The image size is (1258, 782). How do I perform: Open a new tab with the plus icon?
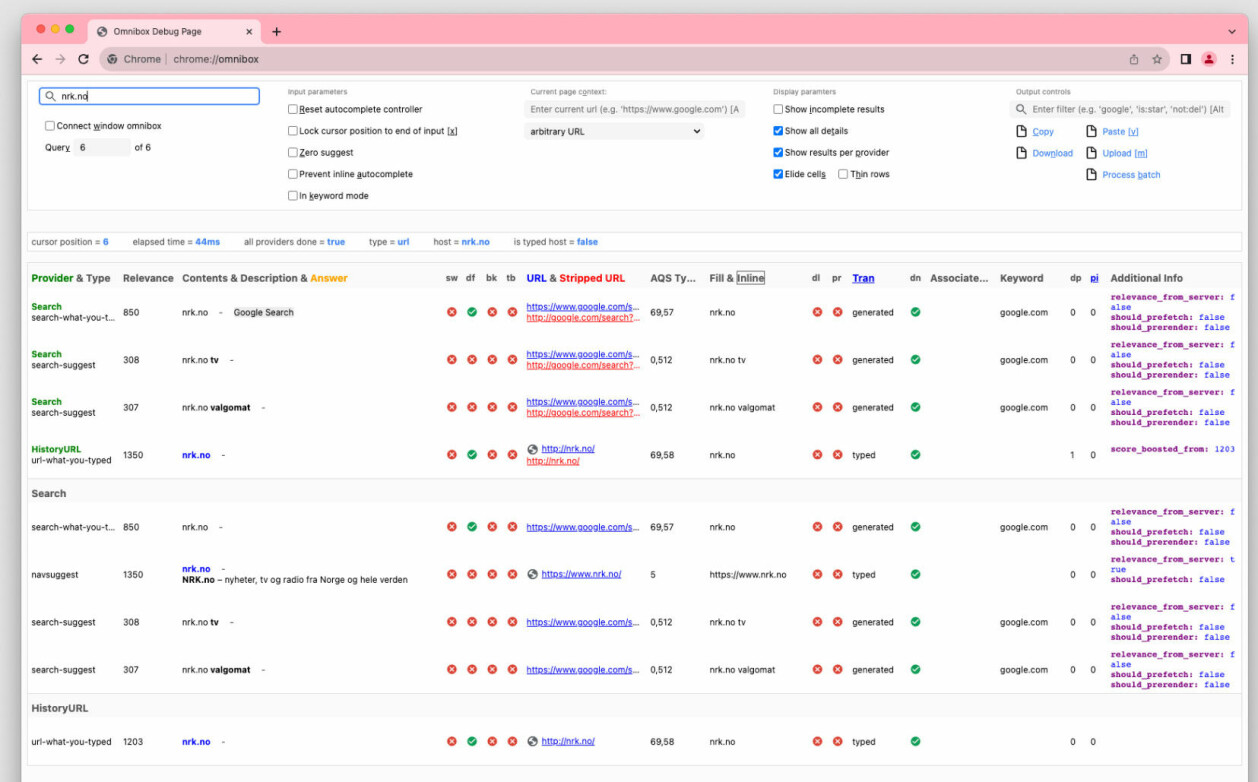[x=277, y=31]
